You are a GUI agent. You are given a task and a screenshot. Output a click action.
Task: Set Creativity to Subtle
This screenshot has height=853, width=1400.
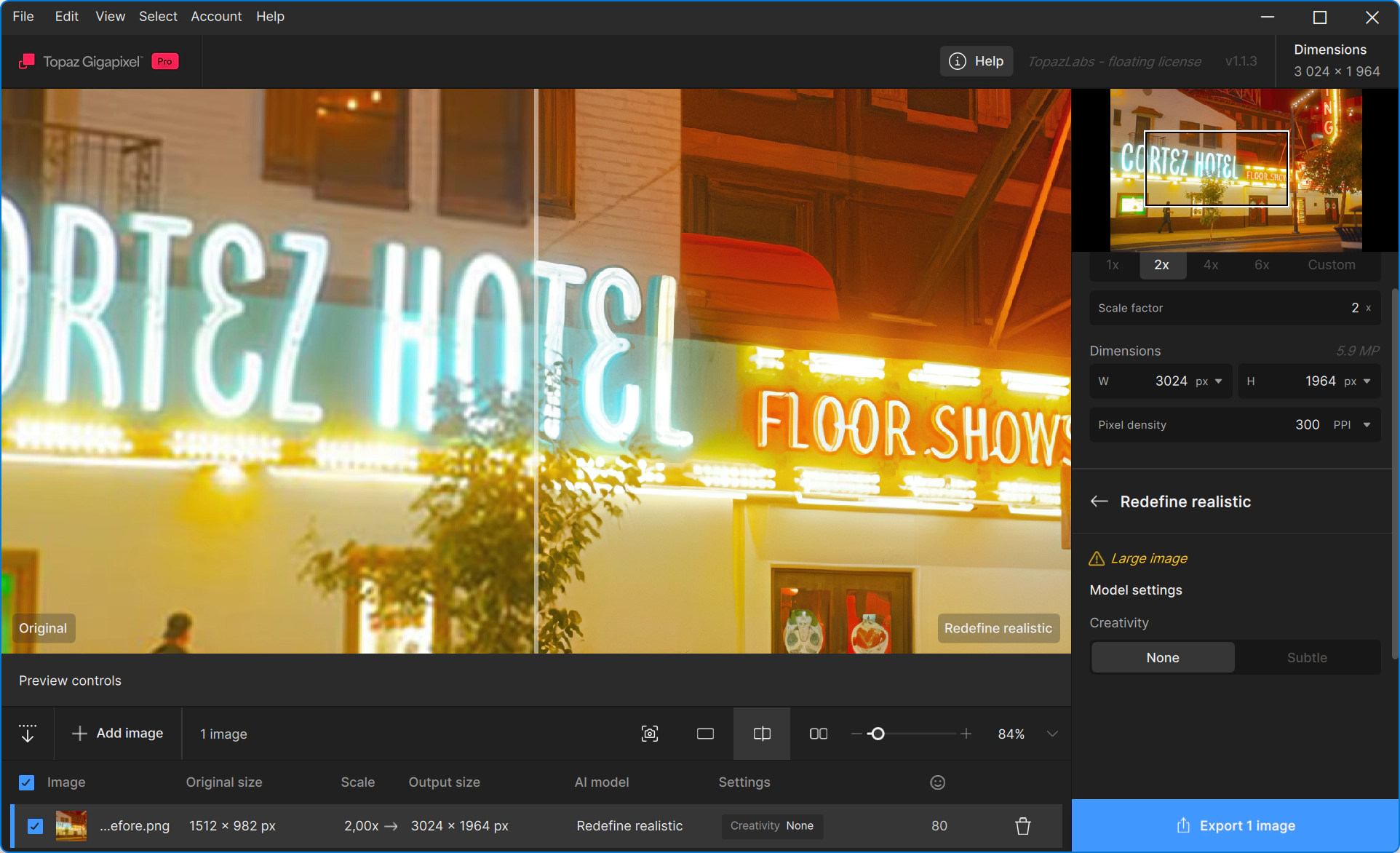coord(1307,658)
